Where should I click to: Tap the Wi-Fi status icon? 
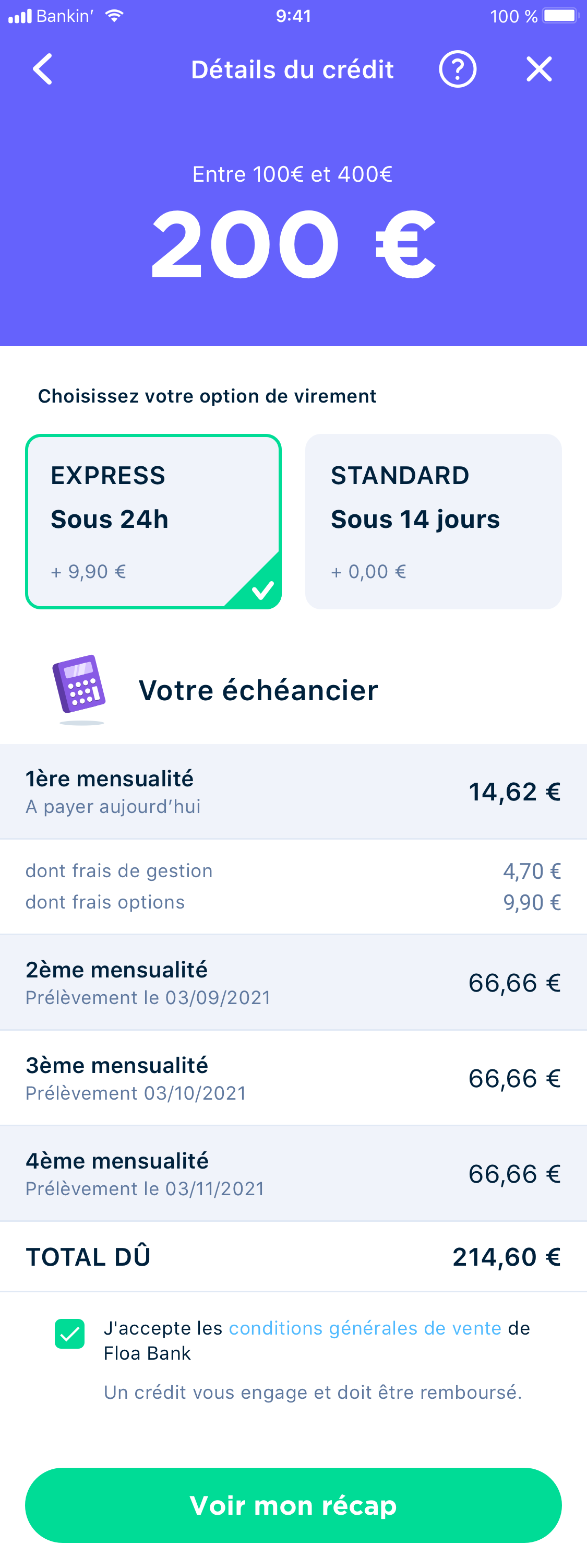click(114, 16)
